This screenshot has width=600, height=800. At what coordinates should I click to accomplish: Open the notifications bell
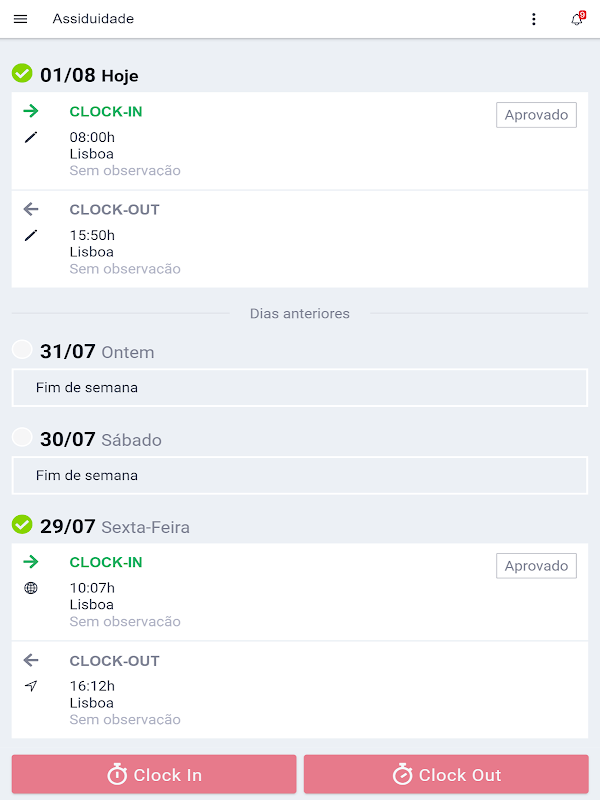577,19
